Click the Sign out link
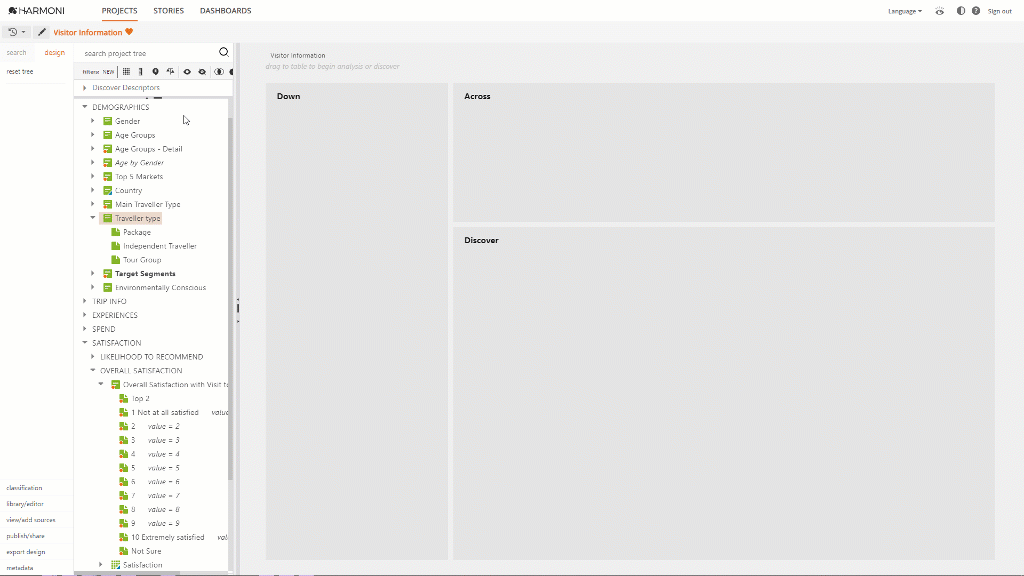 [x=999, y=11]
